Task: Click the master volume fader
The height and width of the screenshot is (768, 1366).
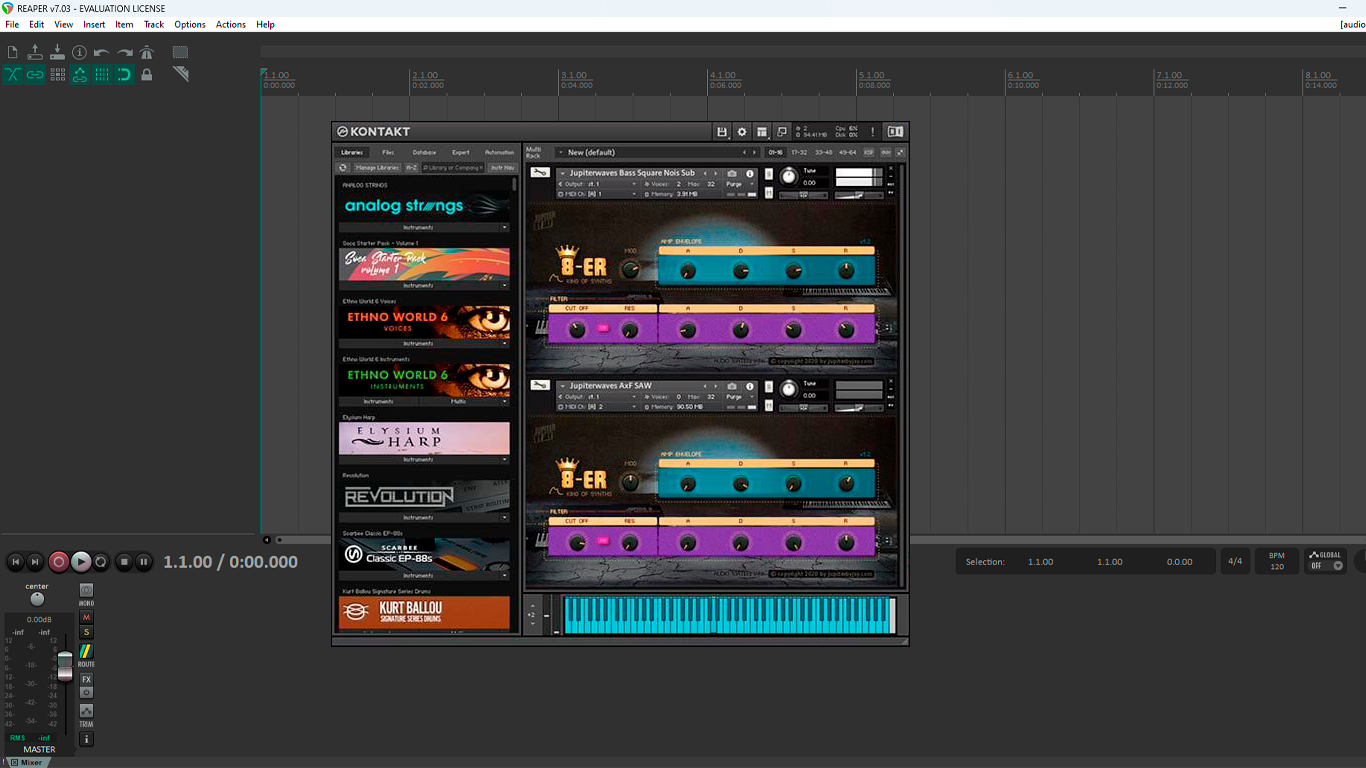Action: pos(65,664)
